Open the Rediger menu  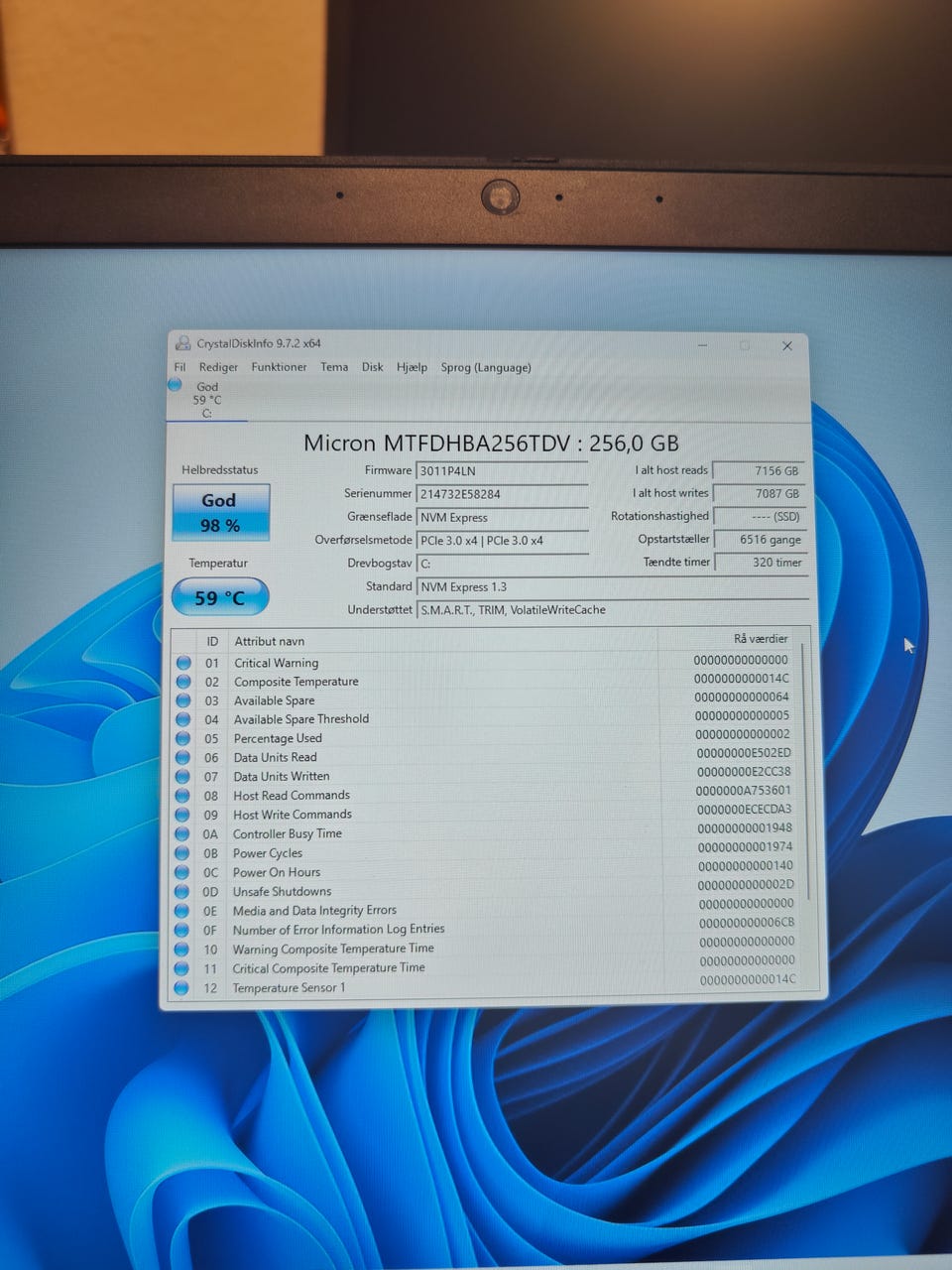(218, 367)
